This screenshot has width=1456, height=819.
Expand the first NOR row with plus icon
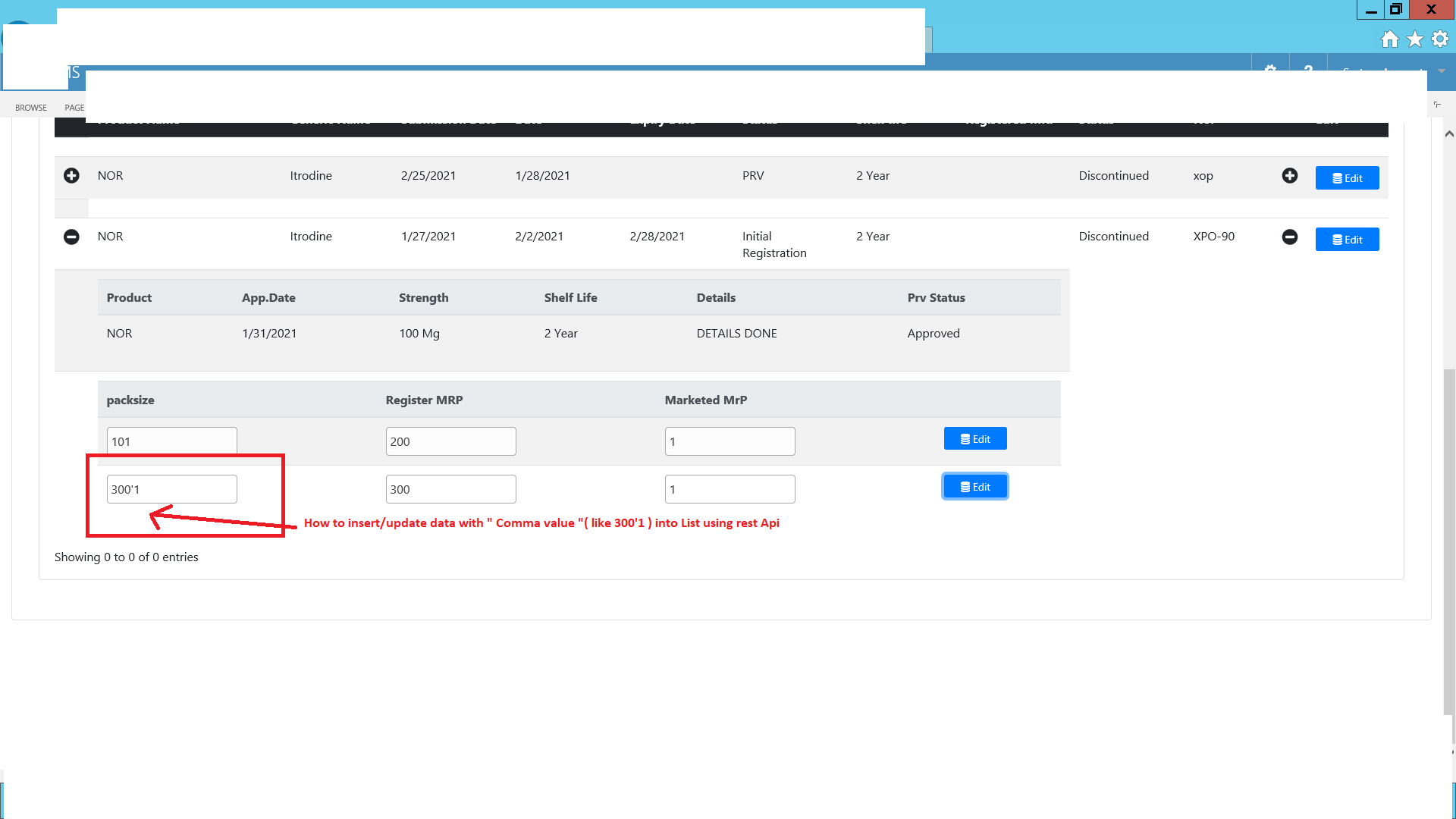click(71, 175)
